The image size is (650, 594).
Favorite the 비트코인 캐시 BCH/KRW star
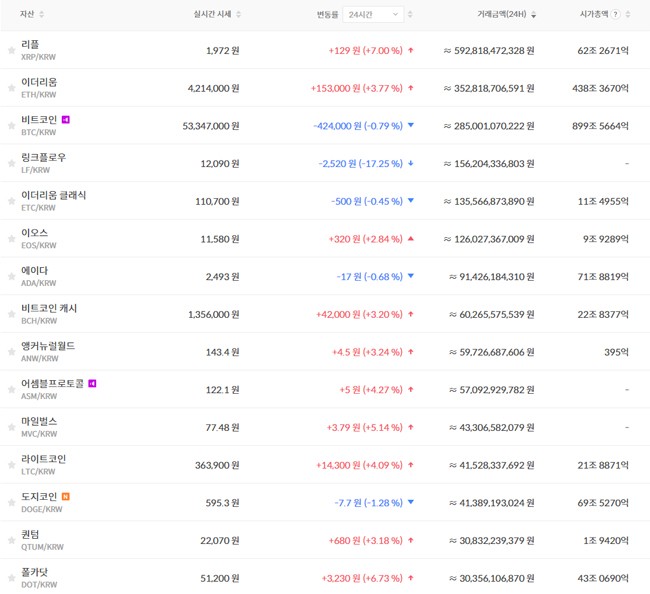tap(12, 315)
